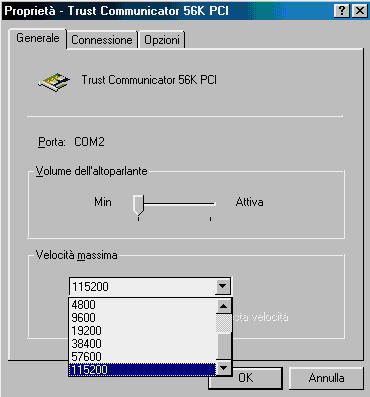Click the list scrollbar down arrow
Image resolution: width=370 pixels, height=397 pixels.
pyautogui.click(x=224, y=368)
